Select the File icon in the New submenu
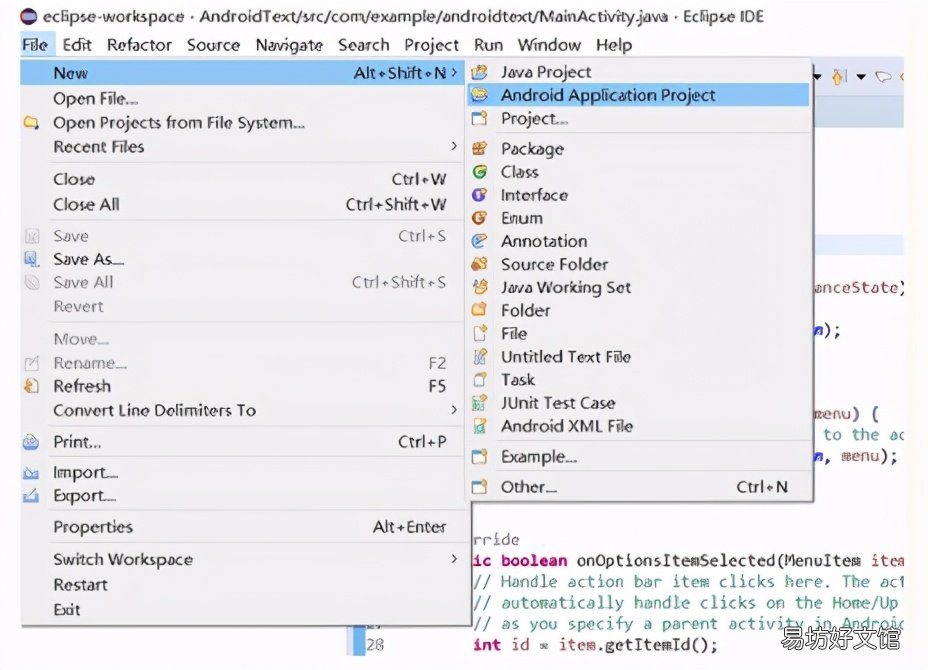This screenshot has width=928, height=670. [x=479, y=333]
